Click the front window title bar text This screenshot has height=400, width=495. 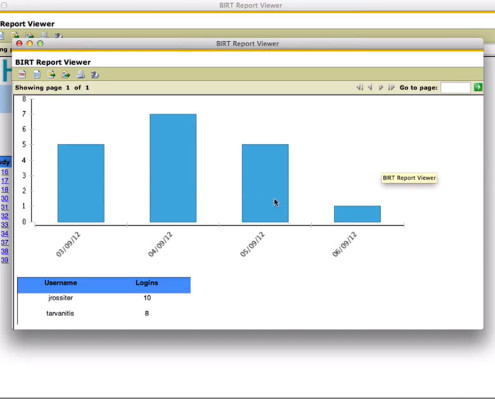click(248, 44)
